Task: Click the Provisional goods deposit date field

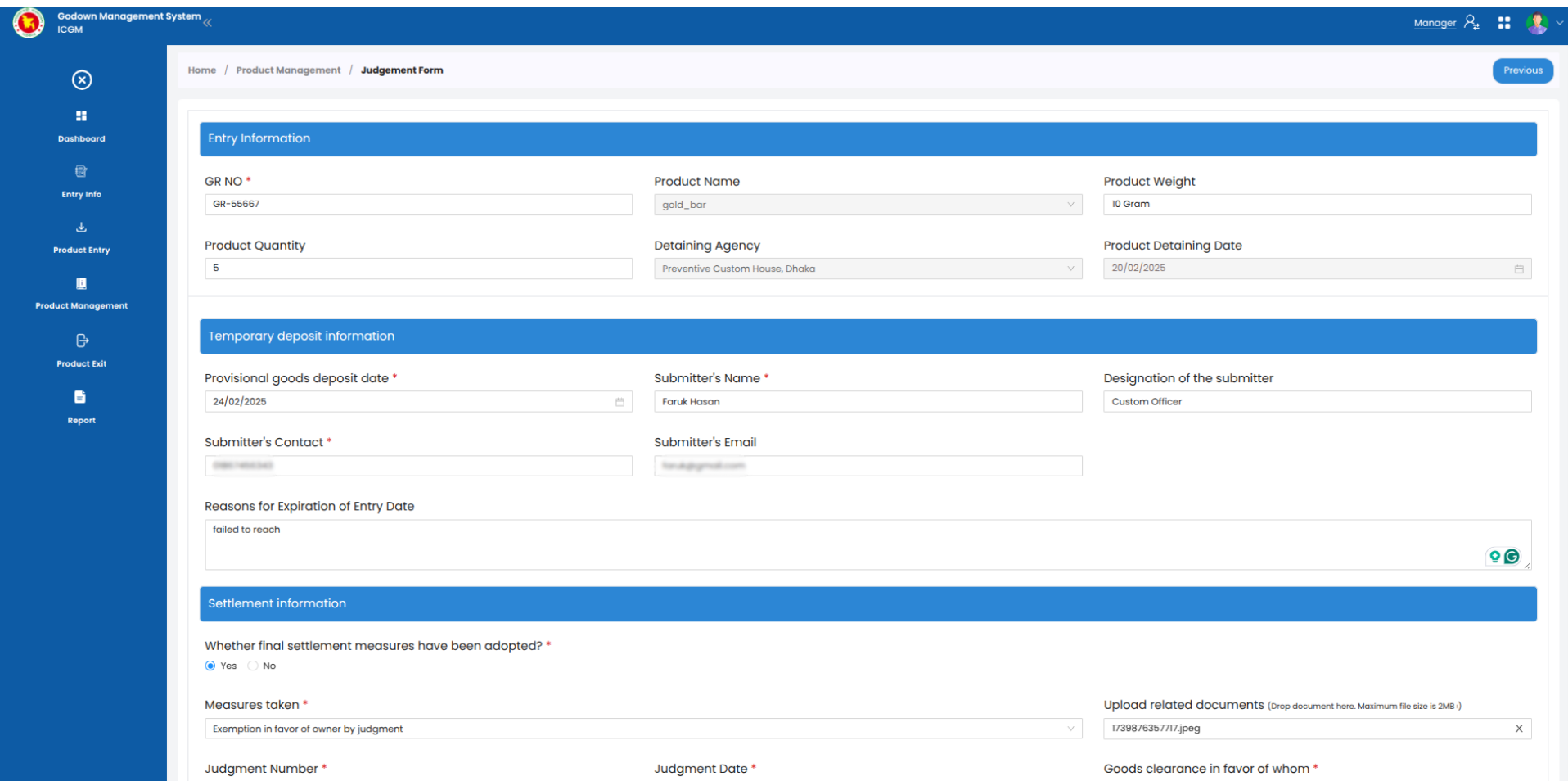Action: (418, 401)
